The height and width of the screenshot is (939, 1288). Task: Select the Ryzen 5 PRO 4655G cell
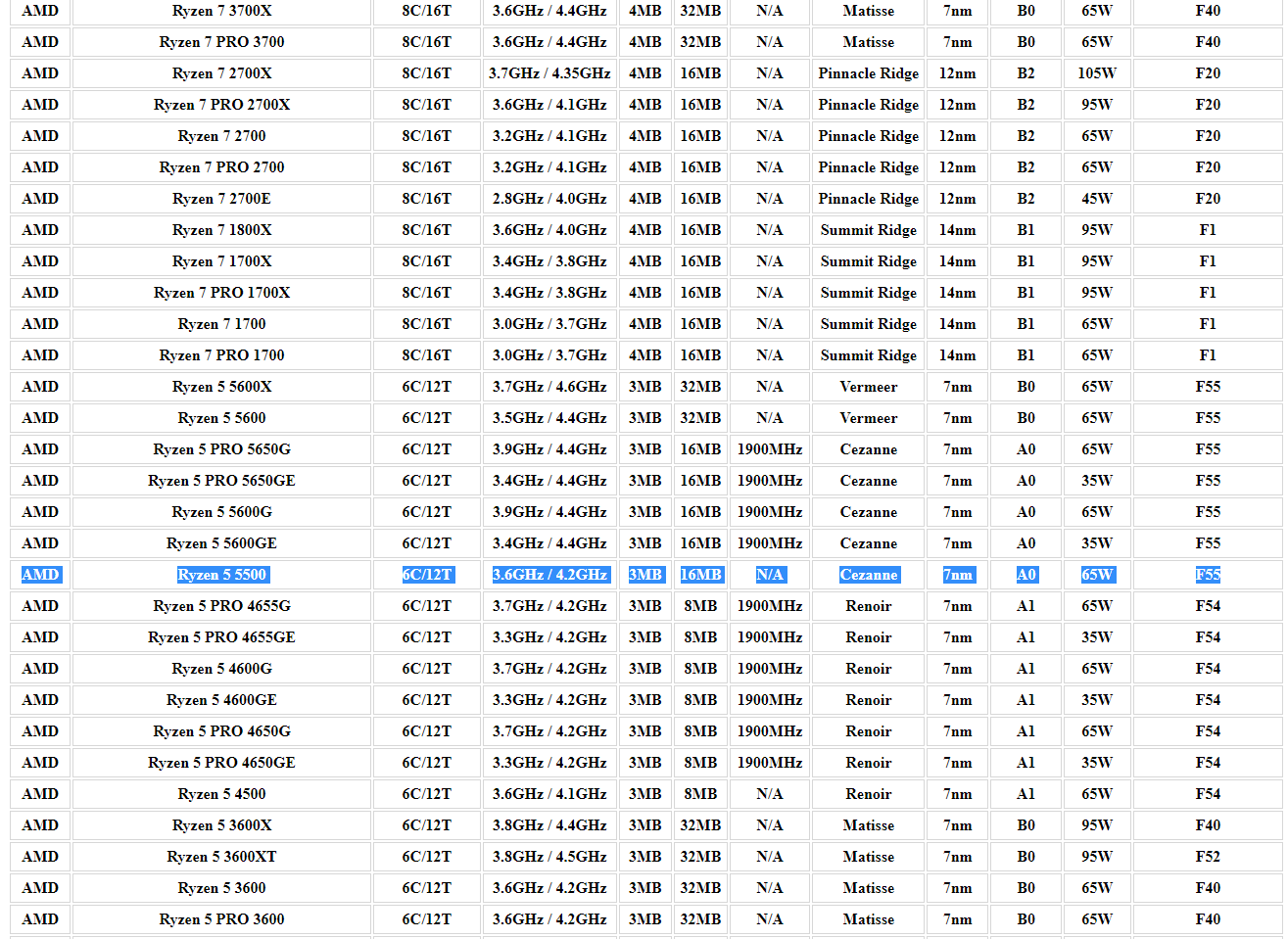point(222,606)
